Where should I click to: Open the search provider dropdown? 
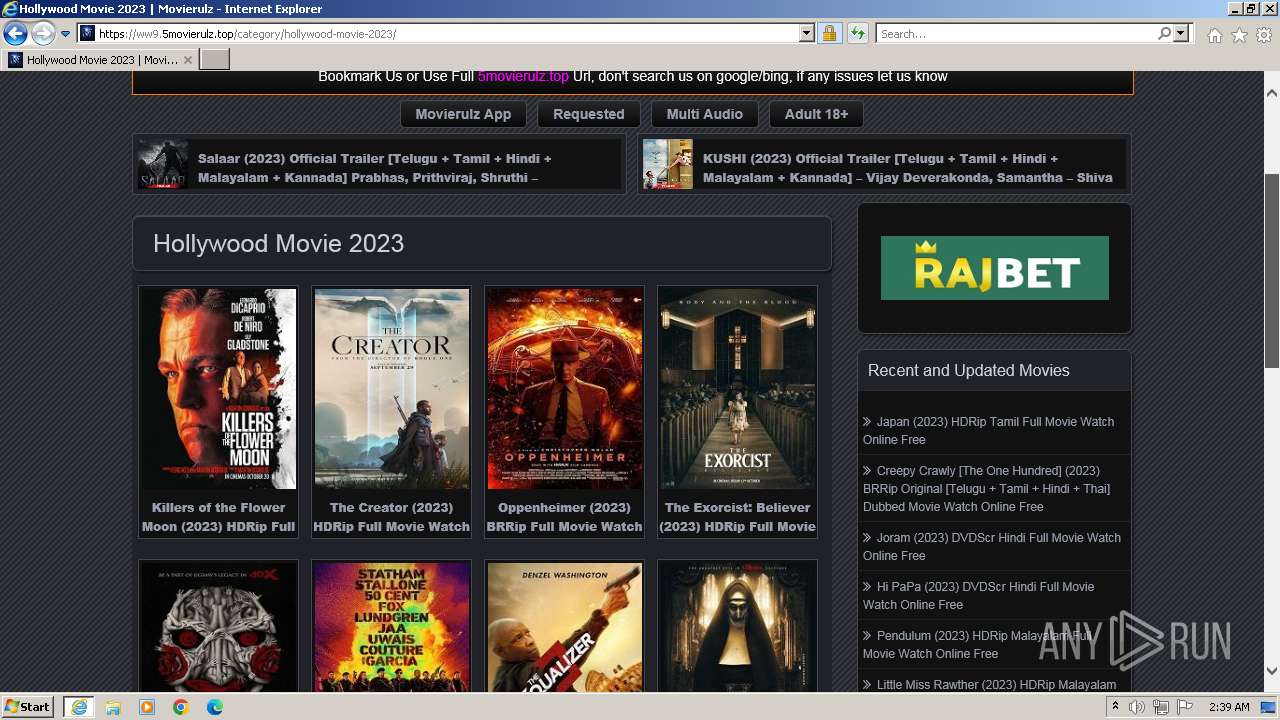(1181, 34)
